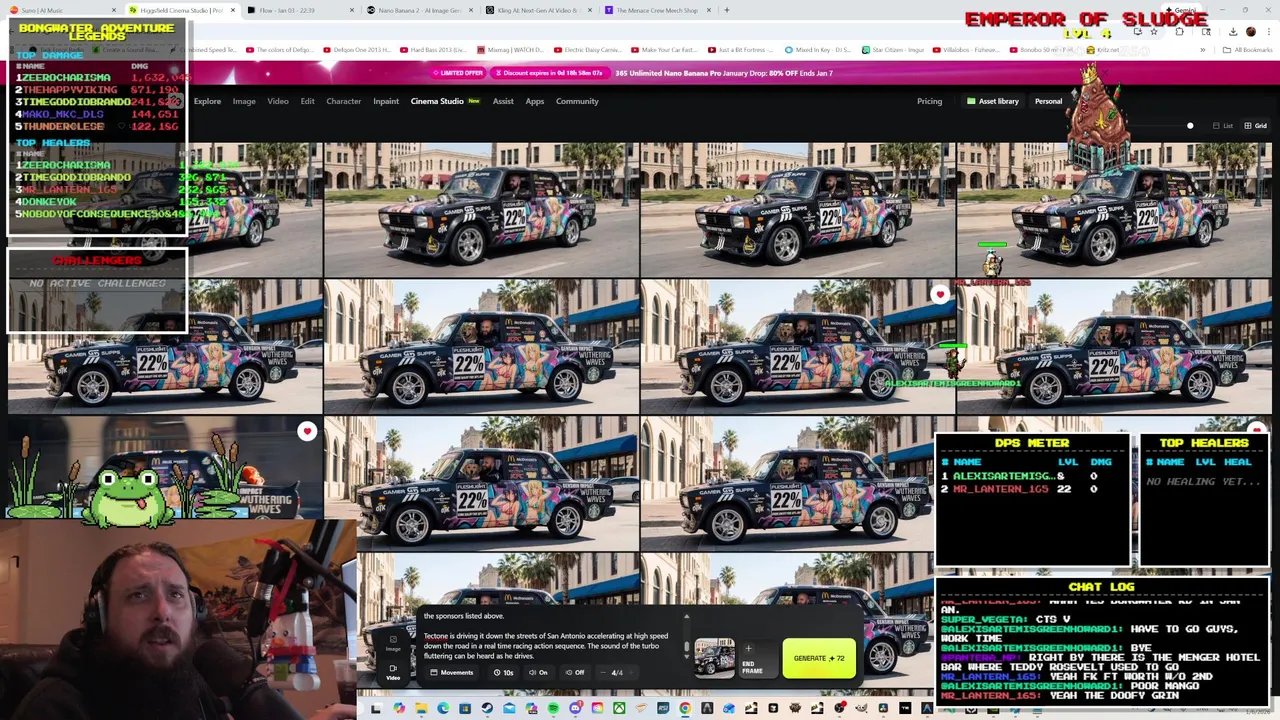Open the Video nav item
This screenshot has height=720, width=1280.
pos(278,101)
